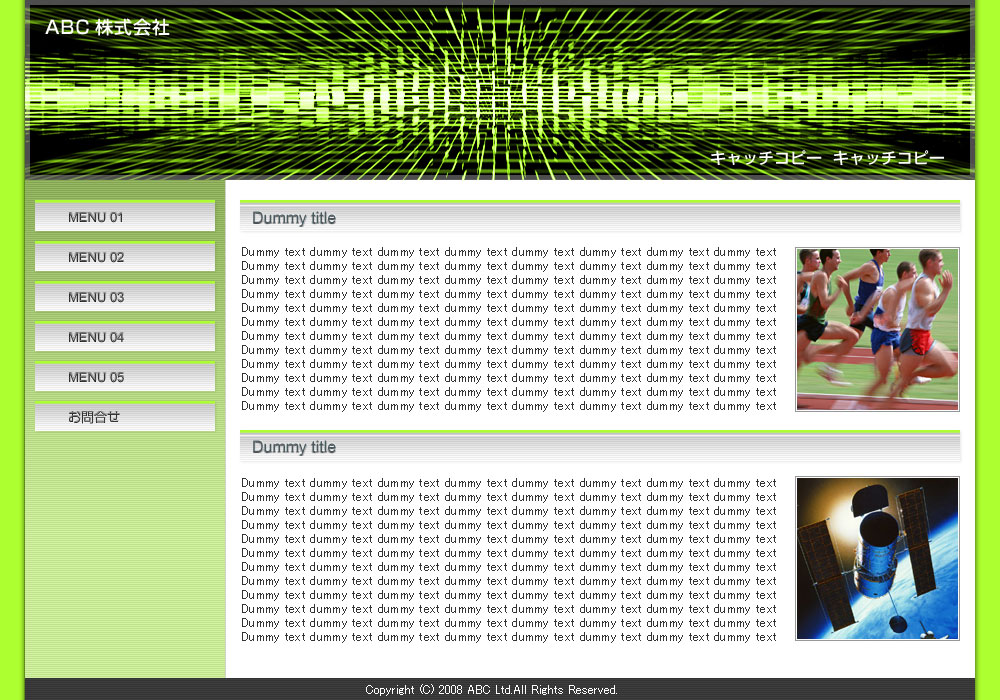Image resolution: width=1000 pixels, height=700 pixels.
Task: Click the center of the green burst header banner
Action: pyautogui.click(x=500, y=95)
